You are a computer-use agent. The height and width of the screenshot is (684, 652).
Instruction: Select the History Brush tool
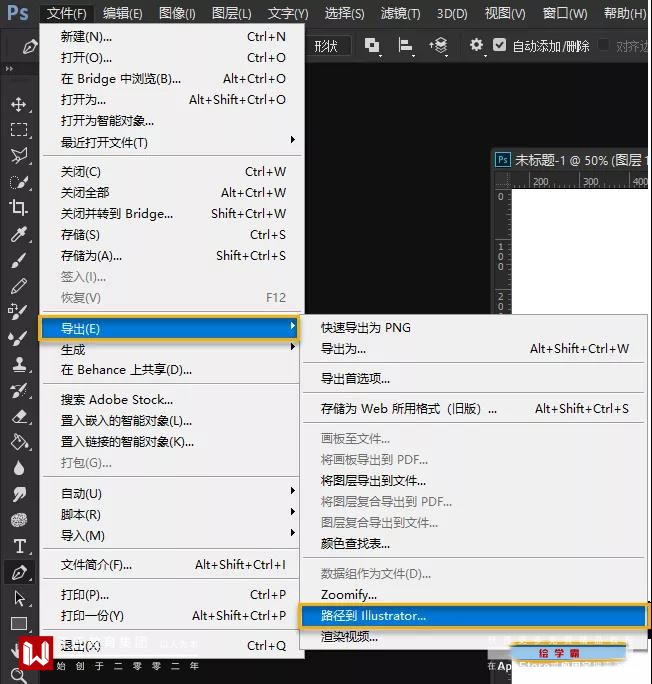pos(18,390)
